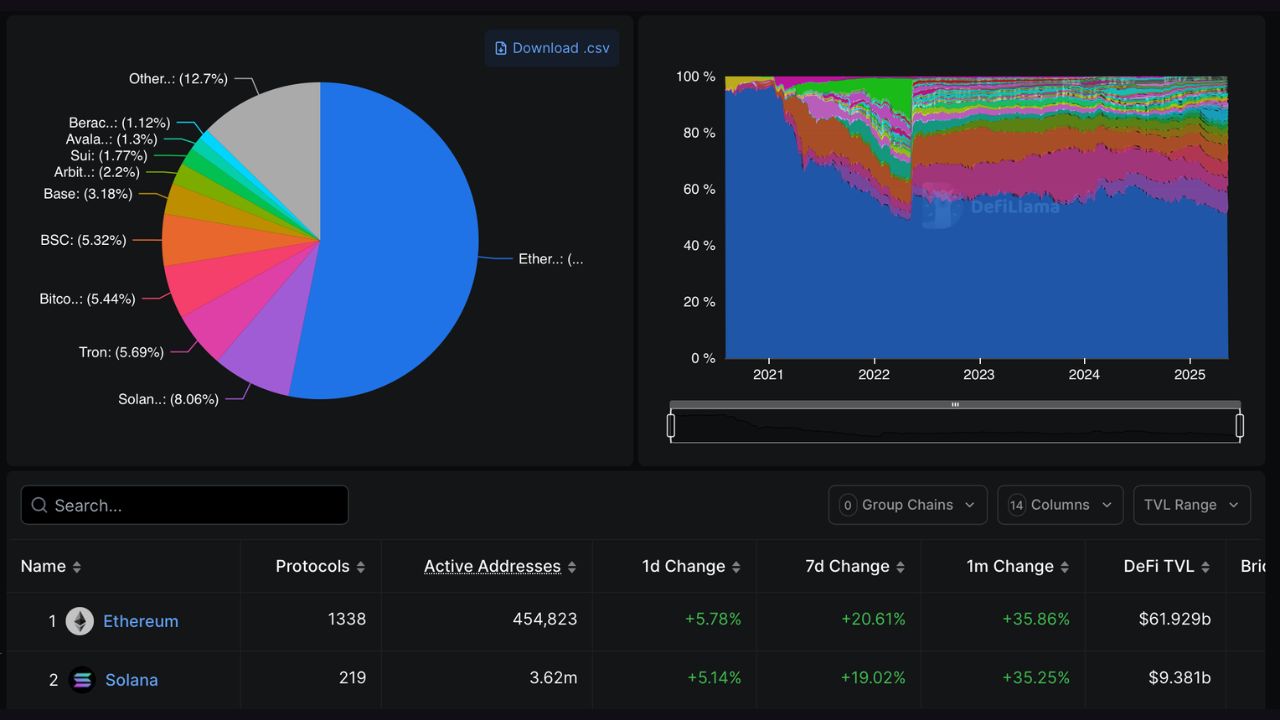Click Ethereum's DeFi TVL $61.929b
Viewport: 1280px width, 720px height.
1175,619
